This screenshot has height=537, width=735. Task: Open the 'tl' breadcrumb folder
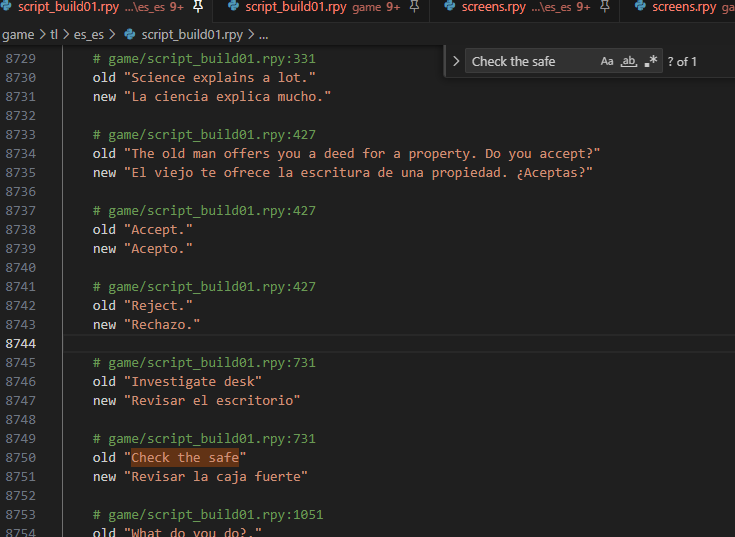pos(54,35)
